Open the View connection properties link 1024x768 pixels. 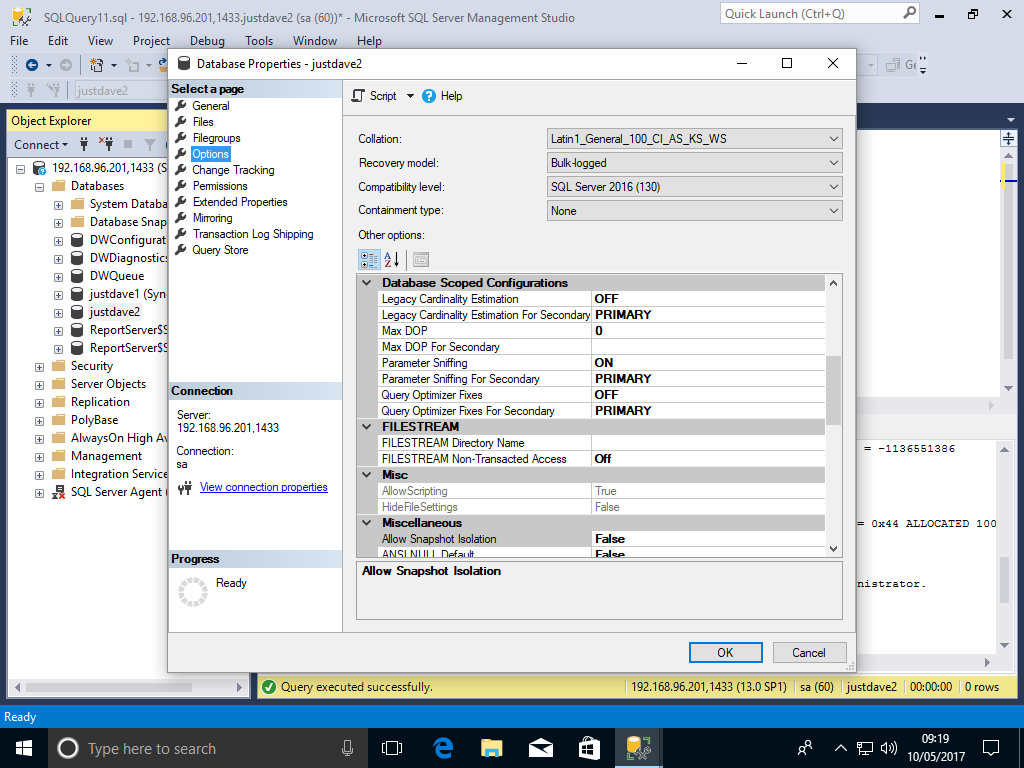click(x=263, y=487)
